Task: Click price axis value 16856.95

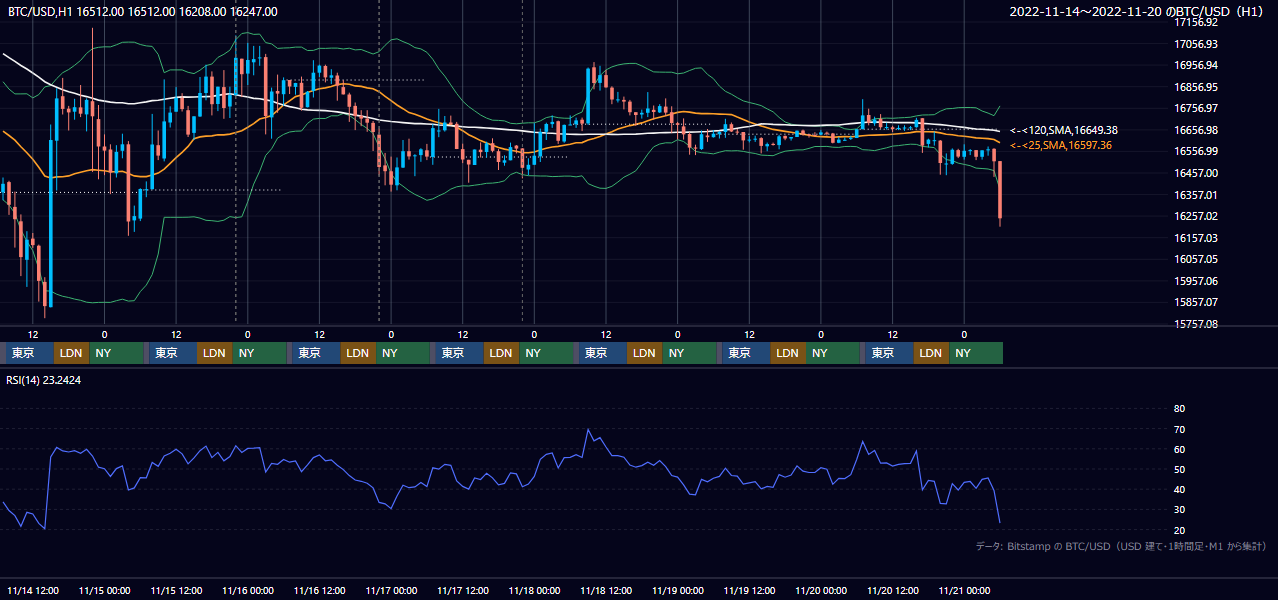Action: [1195, 87]
